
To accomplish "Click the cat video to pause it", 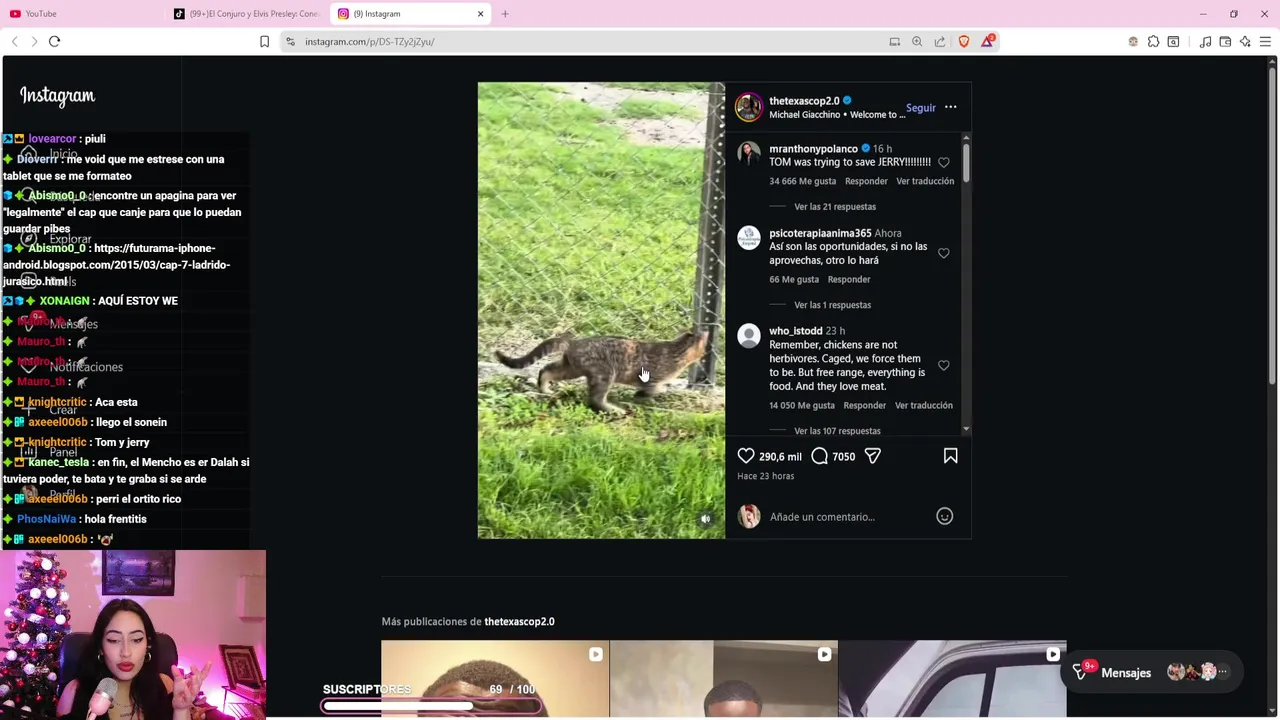I will 601,310.
